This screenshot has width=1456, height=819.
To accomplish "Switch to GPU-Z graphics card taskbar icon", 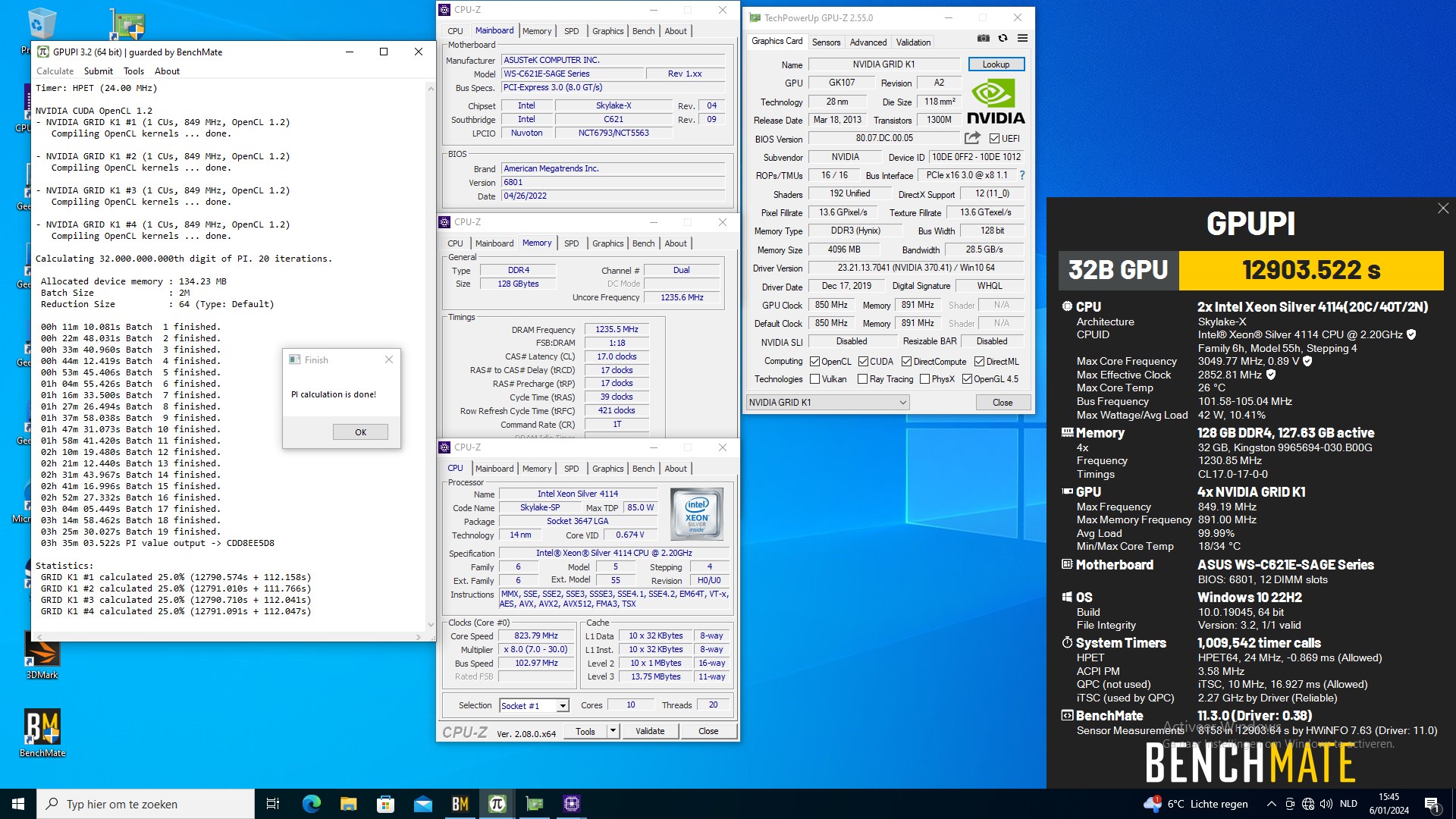I will [534, 804].
